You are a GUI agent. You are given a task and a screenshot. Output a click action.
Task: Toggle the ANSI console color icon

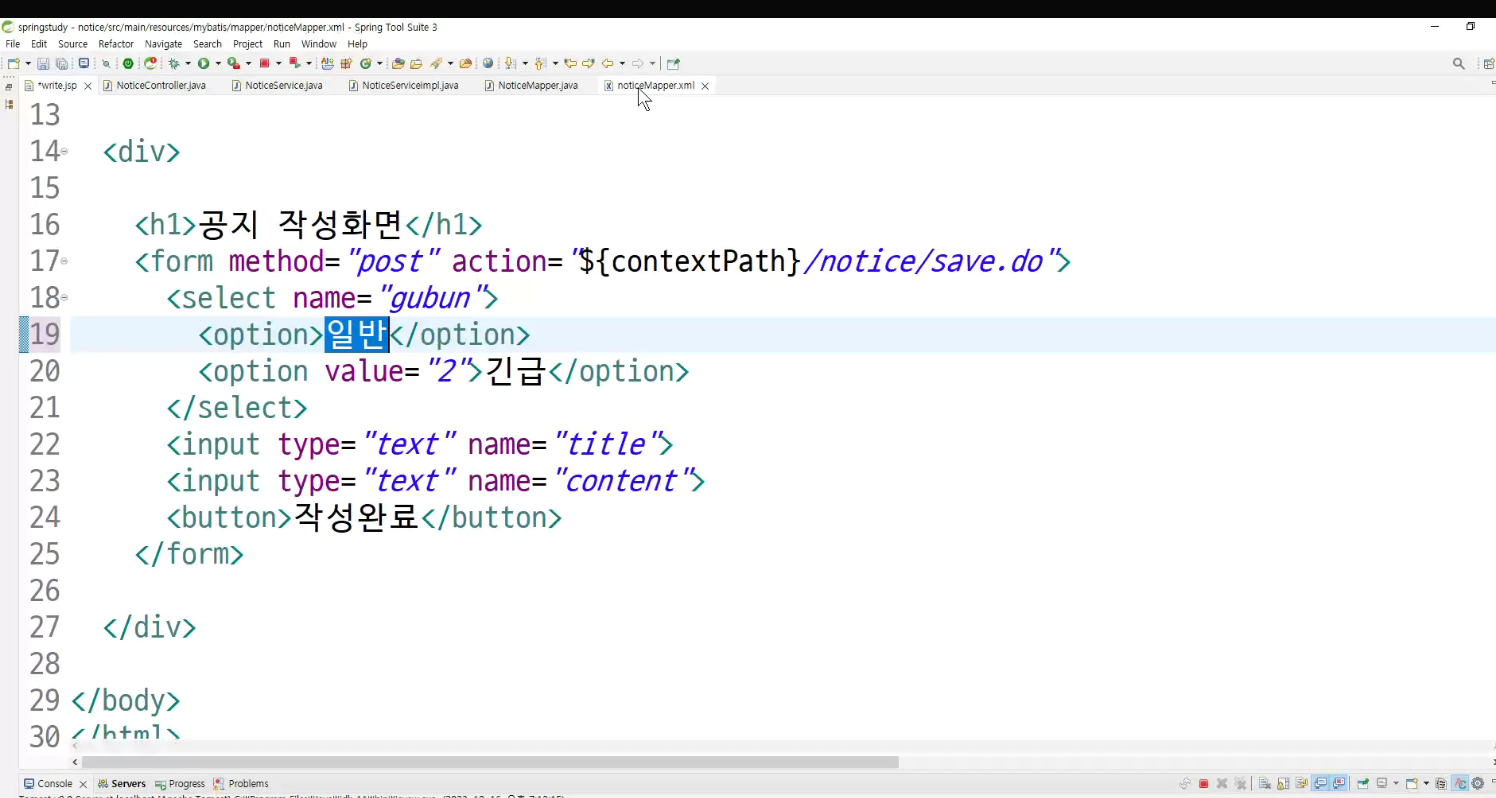tap(1460, 784)
